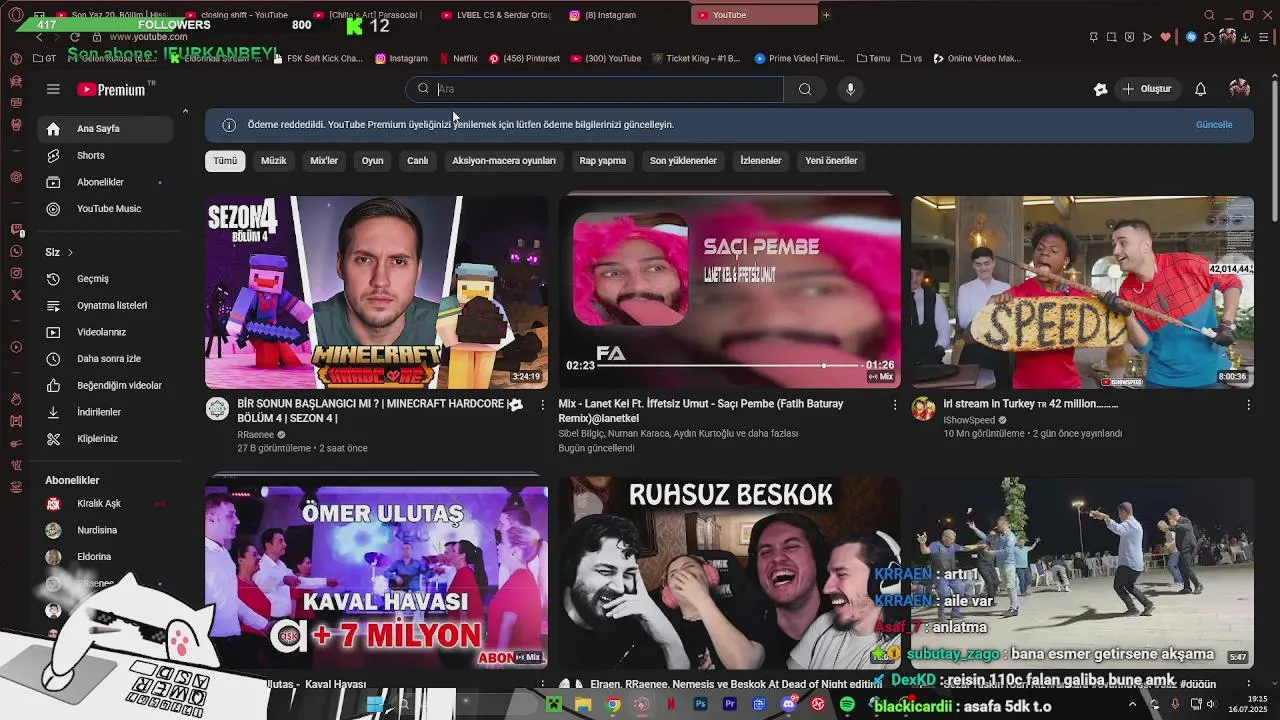Select the Canlı filter chip
Viewport: 1280px width, 720px height.
click(417, 160)
